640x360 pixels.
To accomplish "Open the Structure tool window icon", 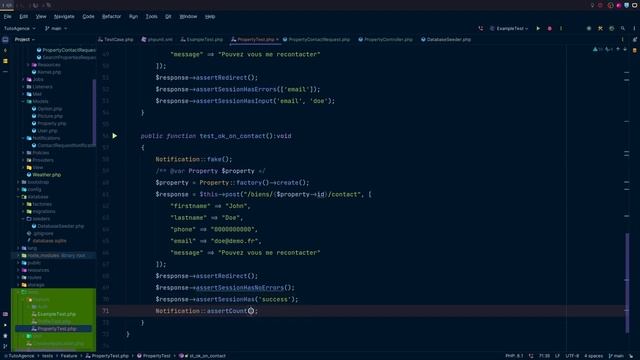I will click(5, 61).
